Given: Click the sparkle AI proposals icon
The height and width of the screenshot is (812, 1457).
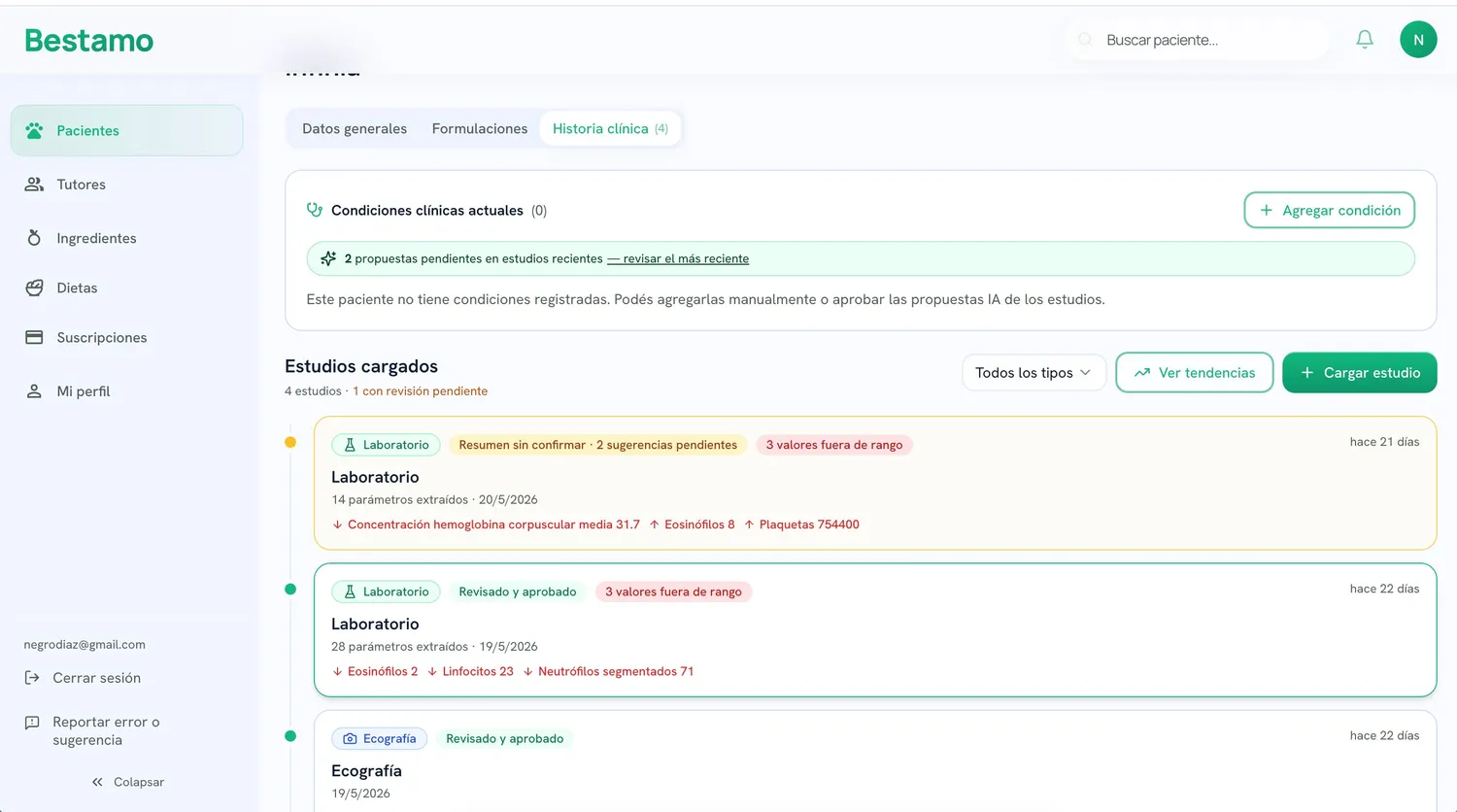Looking at the screenshot, I should [x=328, y=258].
